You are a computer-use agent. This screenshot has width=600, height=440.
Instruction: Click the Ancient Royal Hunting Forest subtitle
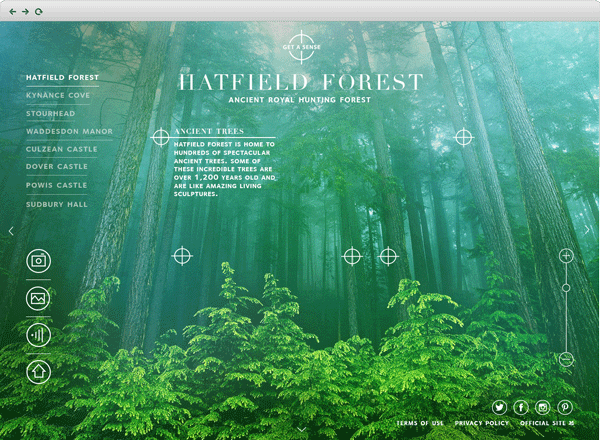pos(300,100)
